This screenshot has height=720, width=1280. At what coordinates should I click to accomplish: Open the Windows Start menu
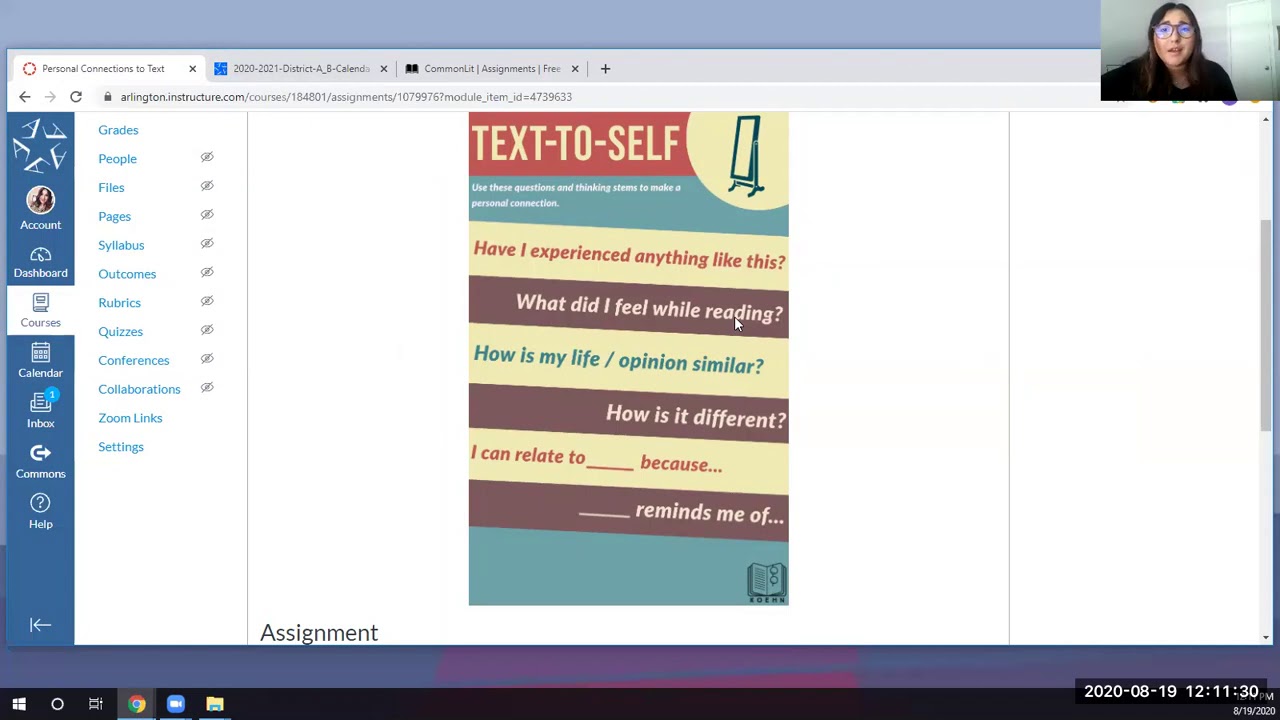[19, 704]
